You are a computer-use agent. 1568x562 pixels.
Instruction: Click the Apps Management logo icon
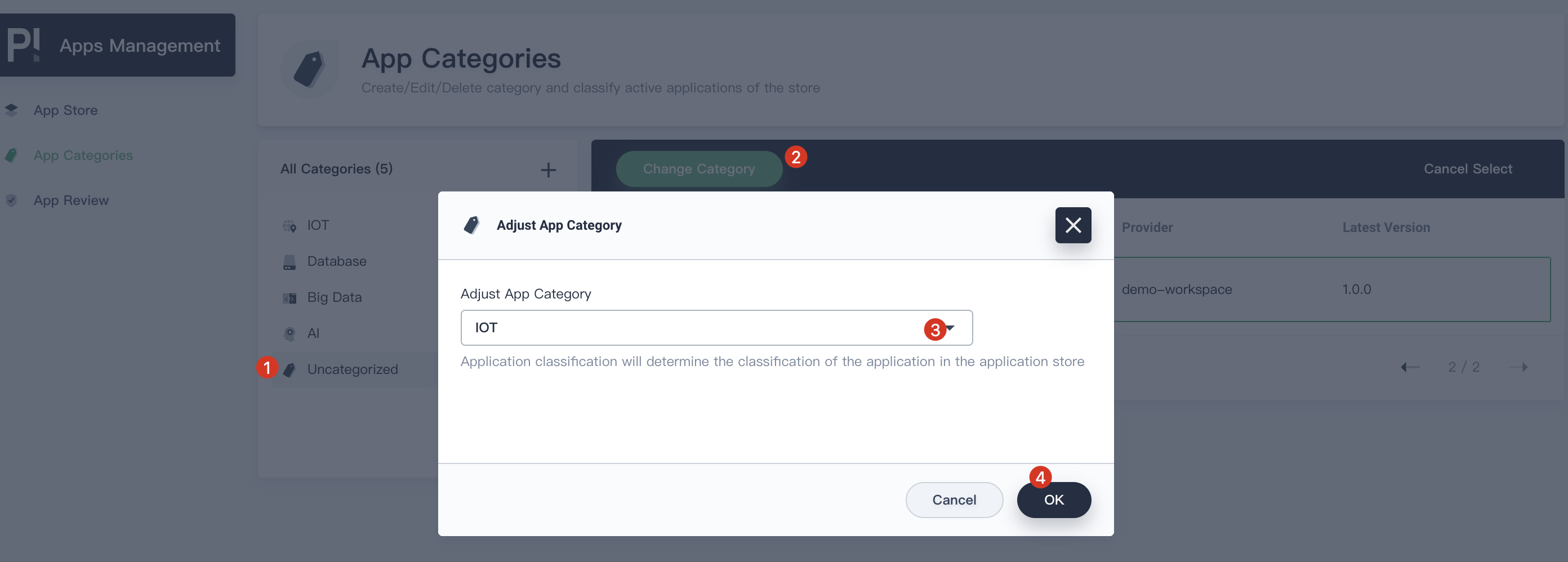(23, 44)
